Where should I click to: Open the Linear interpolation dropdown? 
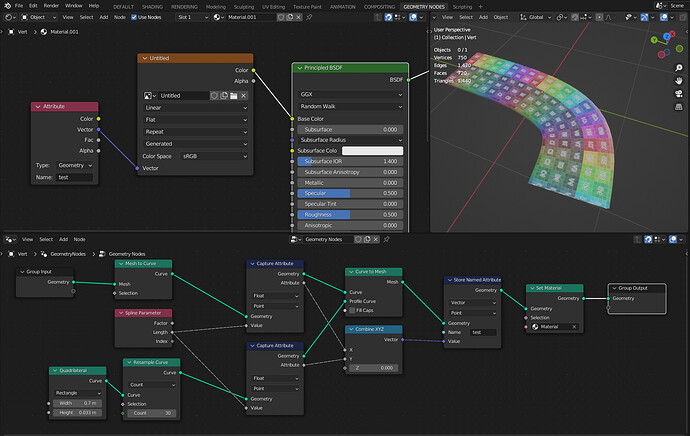[x=195, y=107]
